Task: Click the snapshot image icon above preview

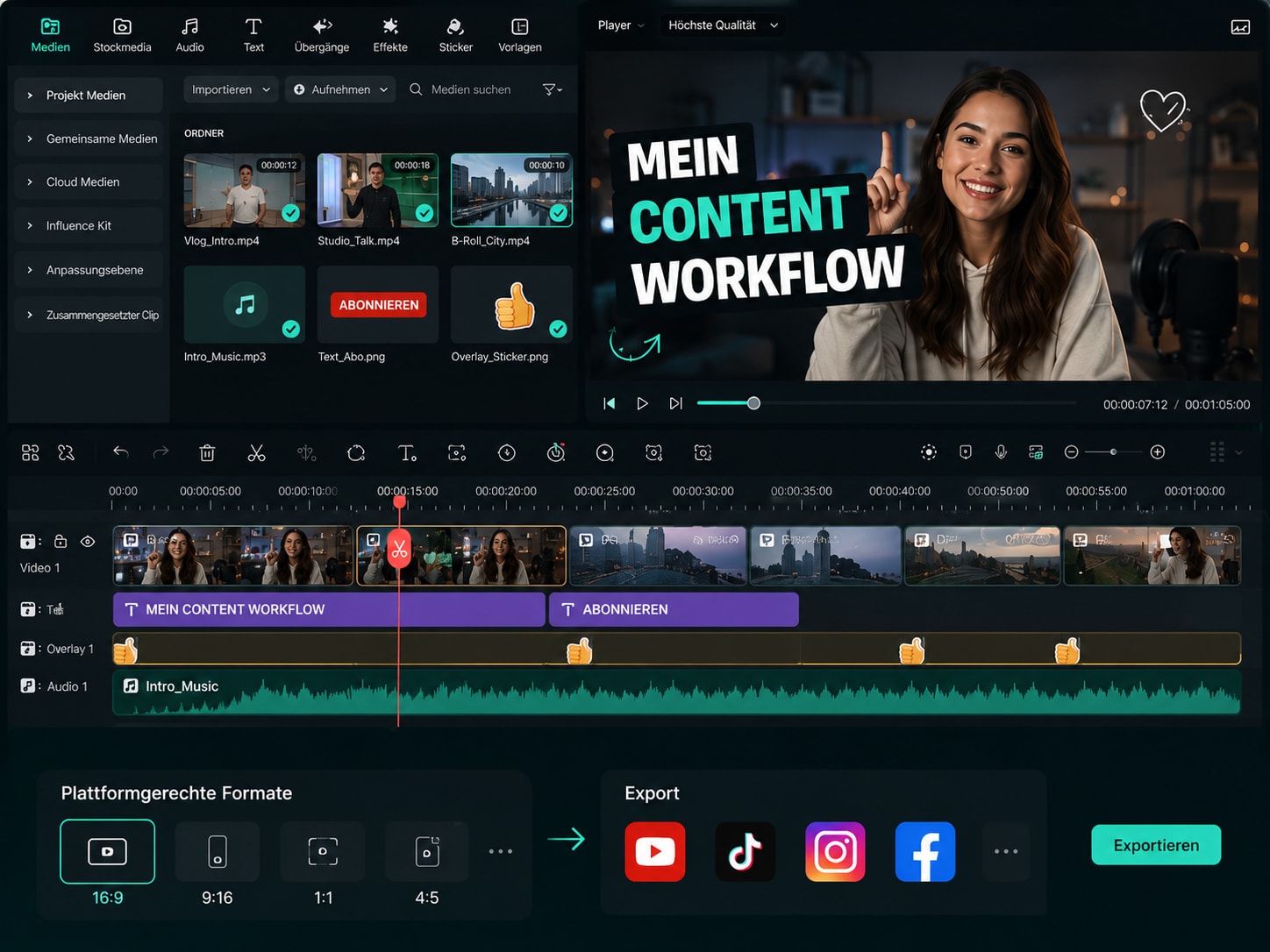Action: [1240, 27]
